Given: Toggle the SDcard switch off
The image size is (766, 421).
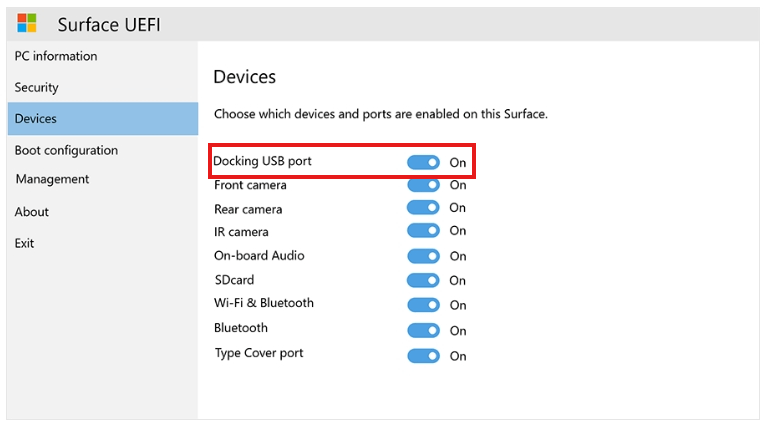Looking at the screenshot, I should pos(423,281).
